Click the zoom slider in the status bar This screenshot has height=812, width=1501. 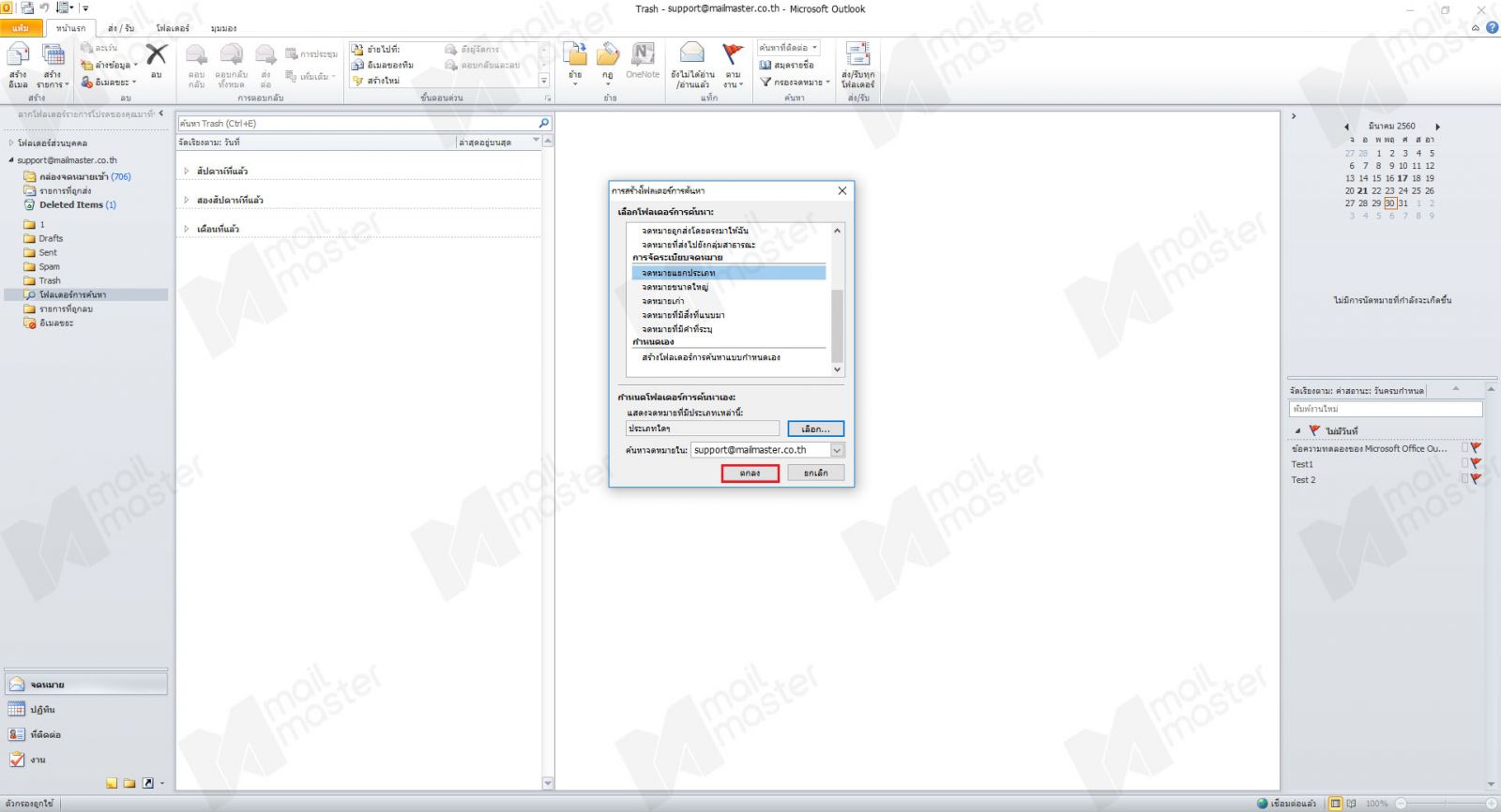(1445, 804)
